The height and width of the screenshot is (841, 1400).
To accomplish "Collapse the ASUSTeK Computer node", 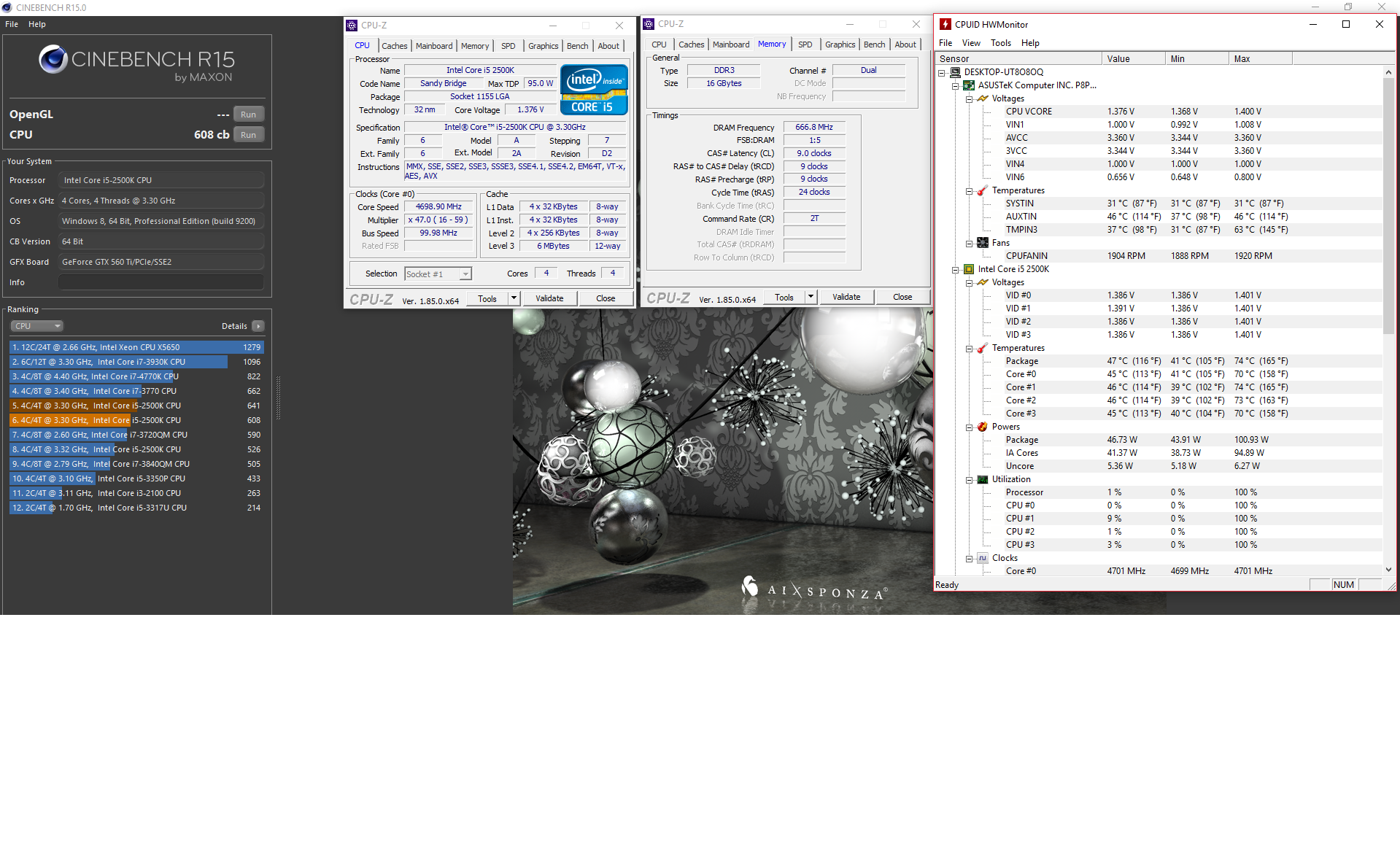I will click(956, 85).
